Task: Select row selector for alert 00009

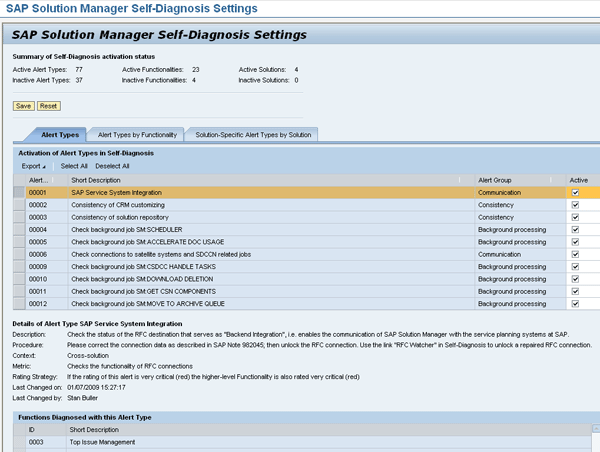Action: pyautogui.click(x=19, y=267)
